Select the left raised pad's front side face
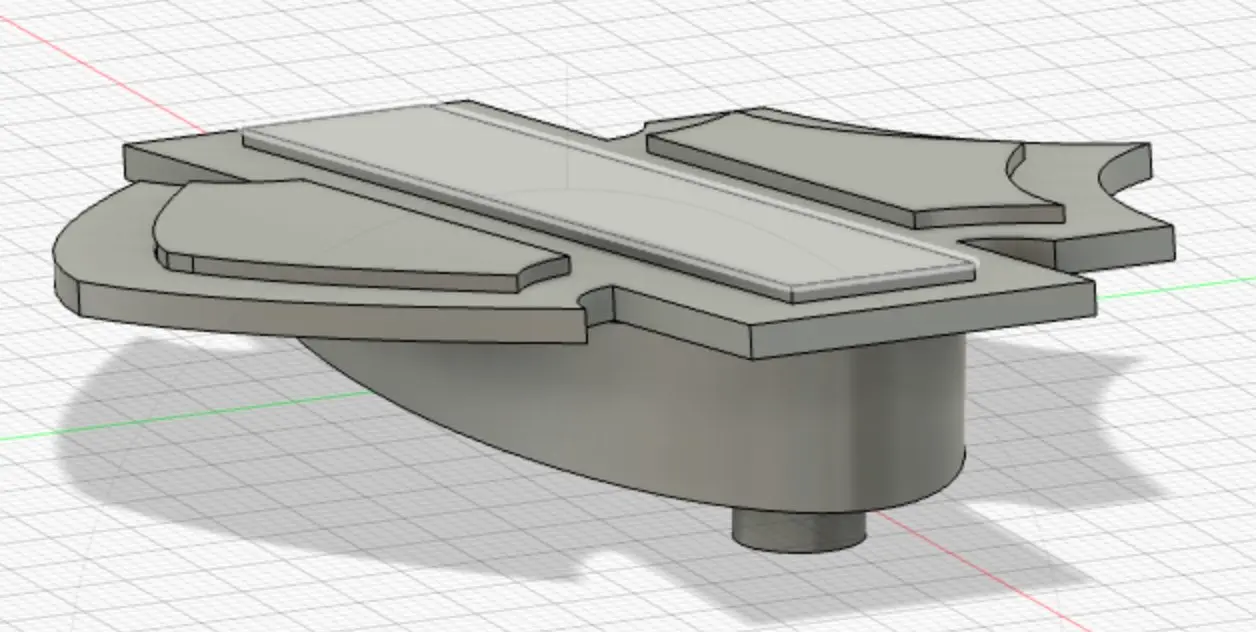The width and height of the screenshot is (1256, 632). point(360,271)
